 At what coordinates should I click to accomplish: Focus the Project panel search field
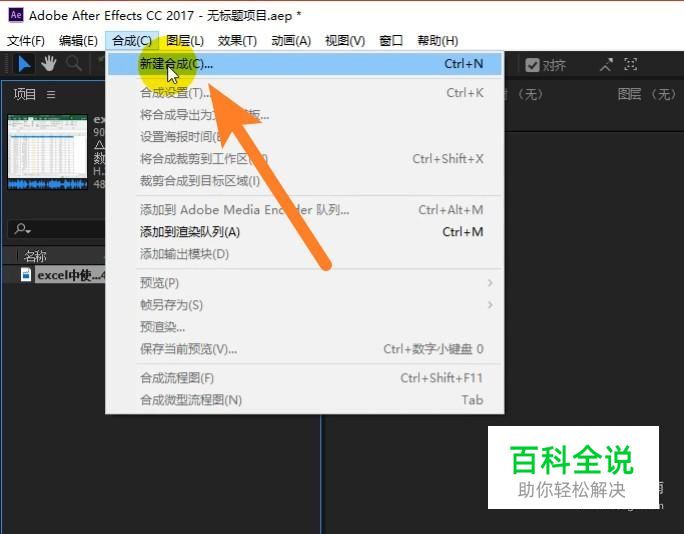pos(57,229)
